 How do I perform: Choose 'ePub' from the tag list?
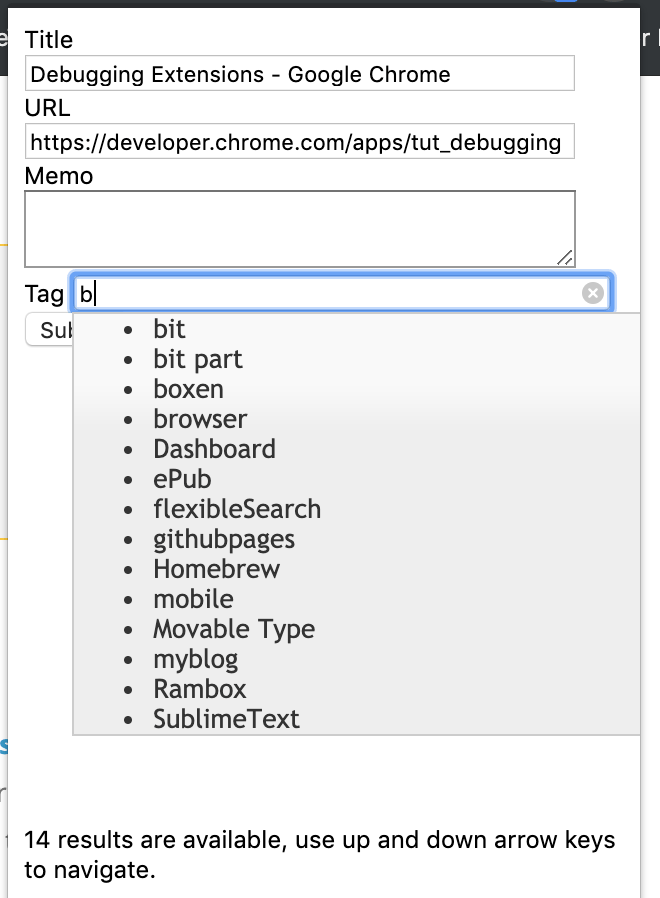182,479
